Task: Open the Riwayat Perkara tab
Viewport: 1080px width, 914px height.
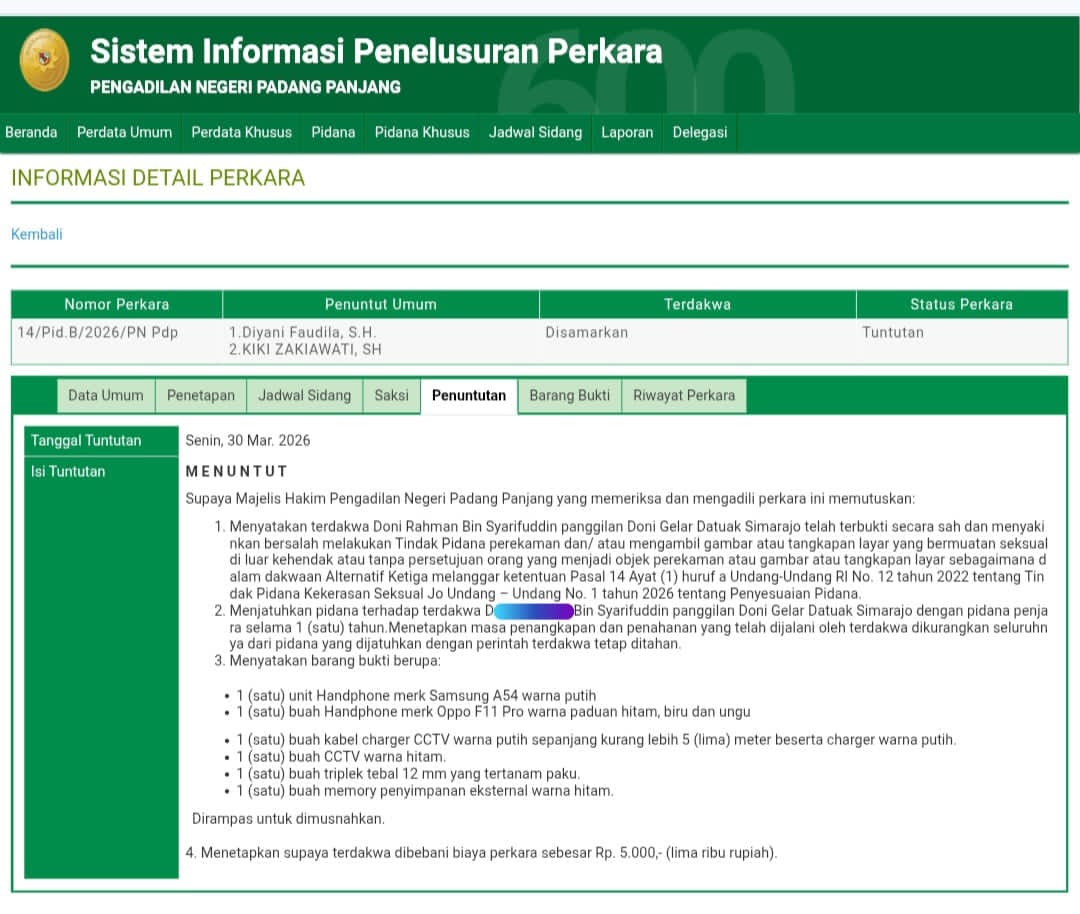Action: 684,396
